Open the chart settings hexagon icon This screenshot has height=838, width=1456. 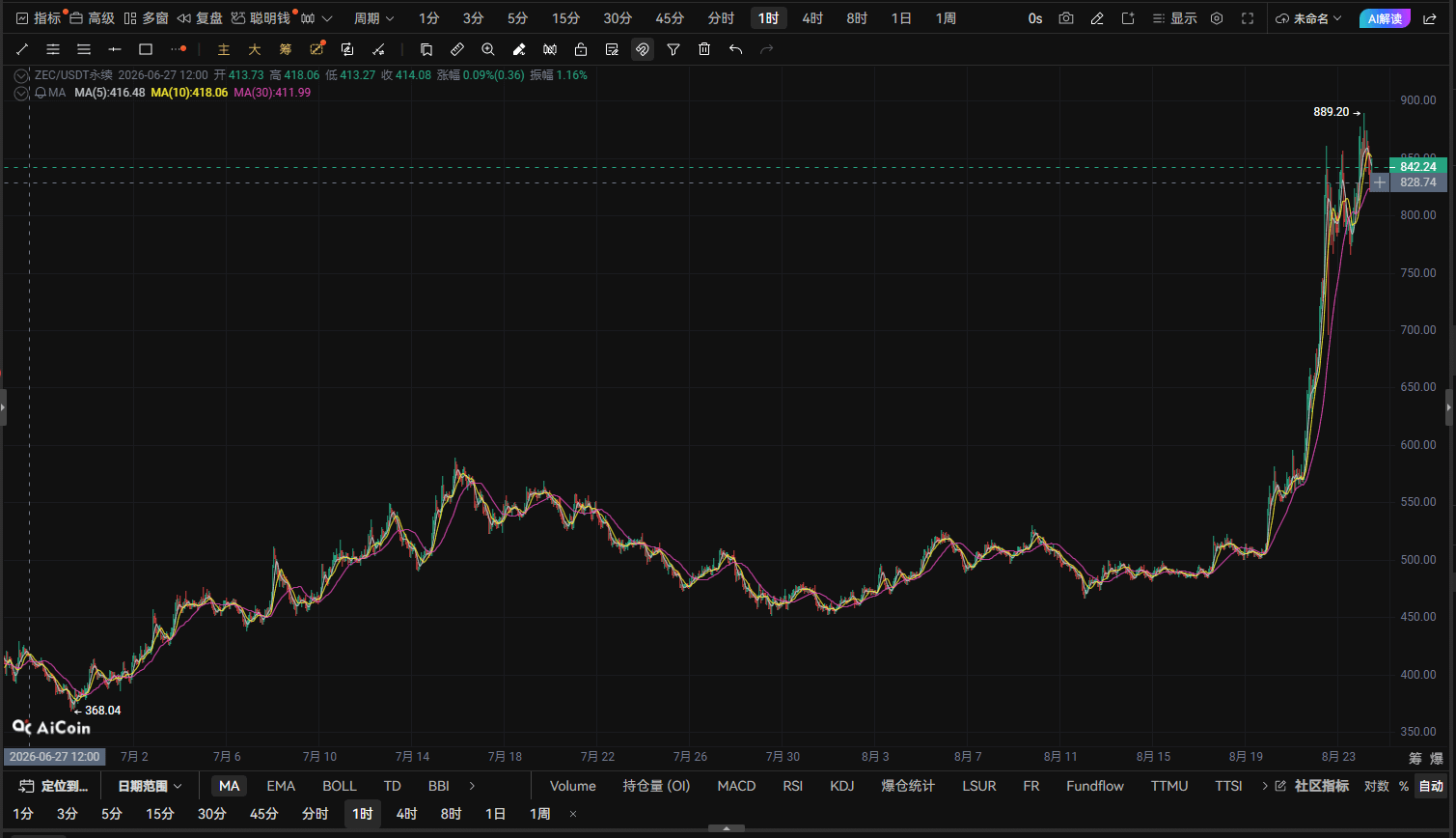(x=1217, y=18)
